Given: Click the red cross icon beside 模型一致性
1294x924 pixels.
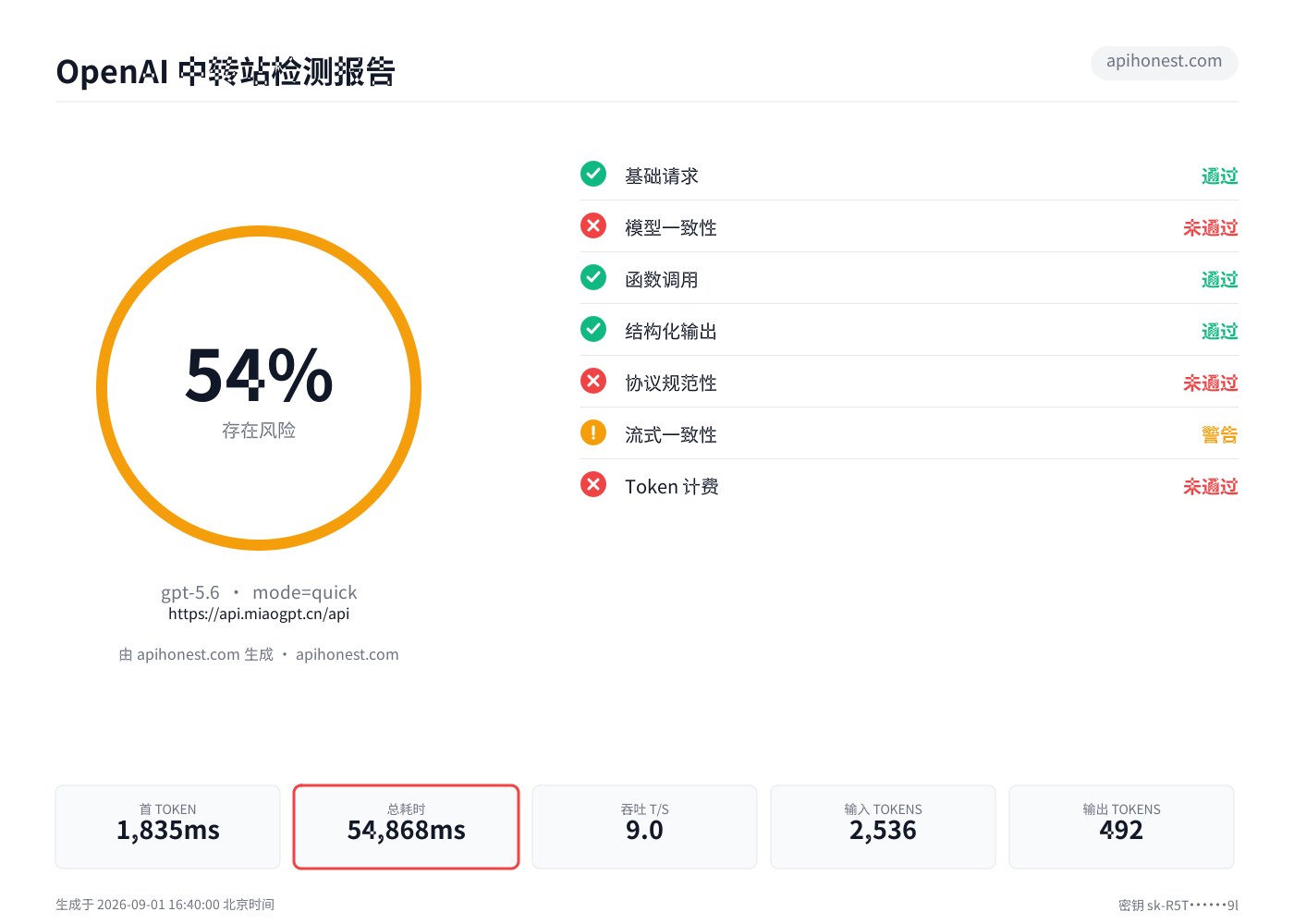Looking at the screenshot, I should coord(593,225).
